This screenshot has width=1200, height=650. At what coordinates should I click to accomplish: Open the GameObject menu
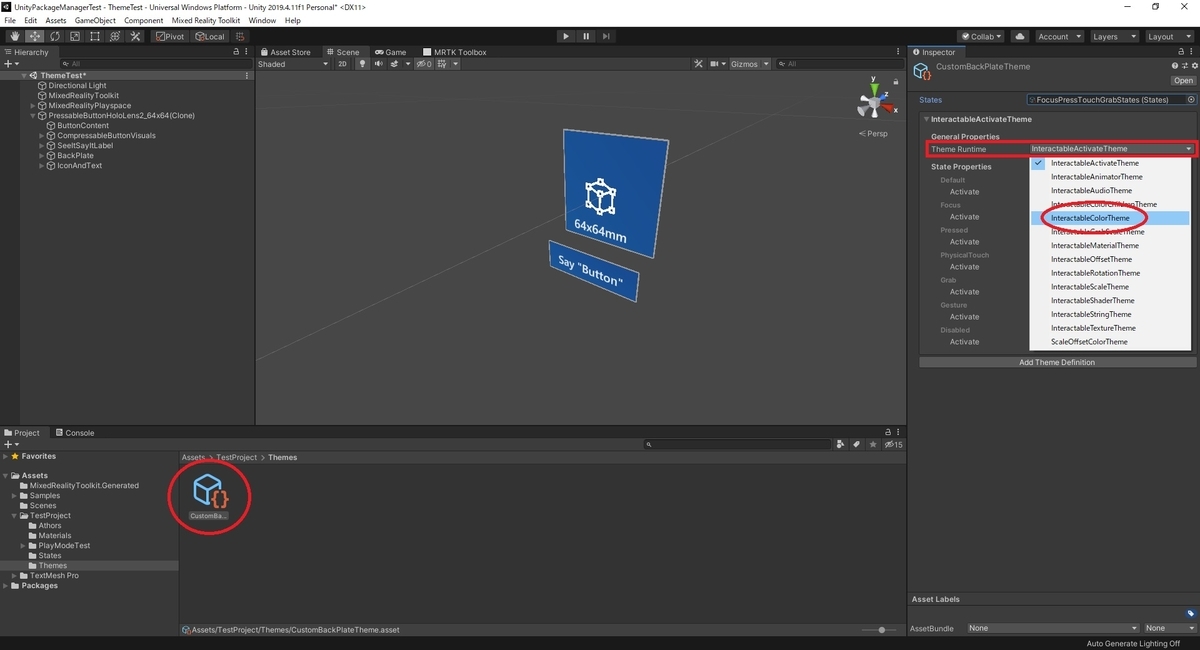pos(96,20)
